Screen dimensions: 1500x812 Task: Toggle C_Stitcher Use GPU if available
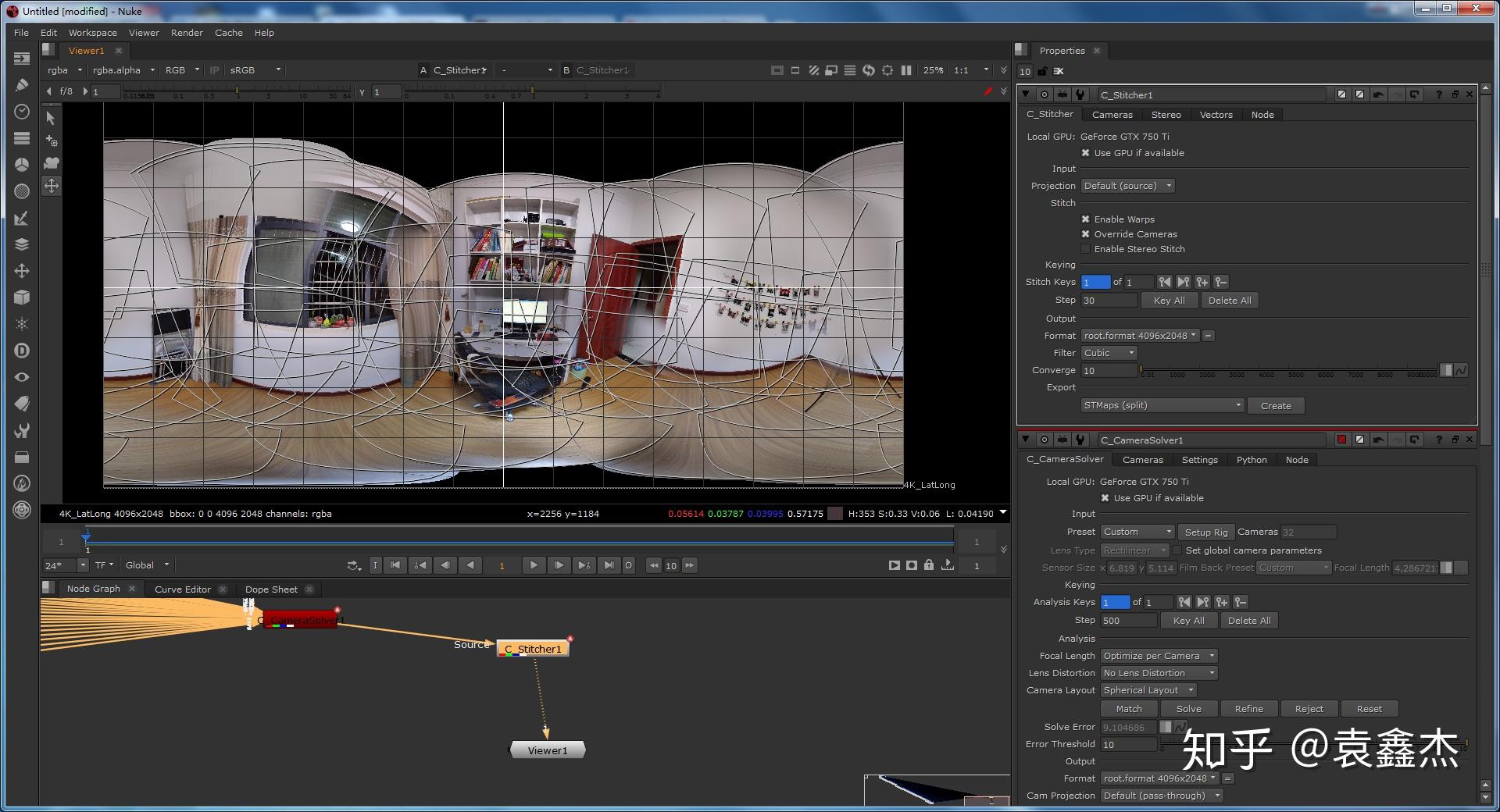click(1085, 153)
